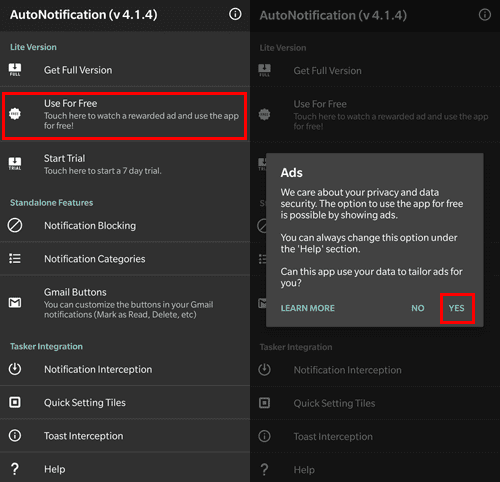Click the Lite Version section header in left screen
Image resolution: width=500 pixels, height=482 pixels.
pos(33,47)
